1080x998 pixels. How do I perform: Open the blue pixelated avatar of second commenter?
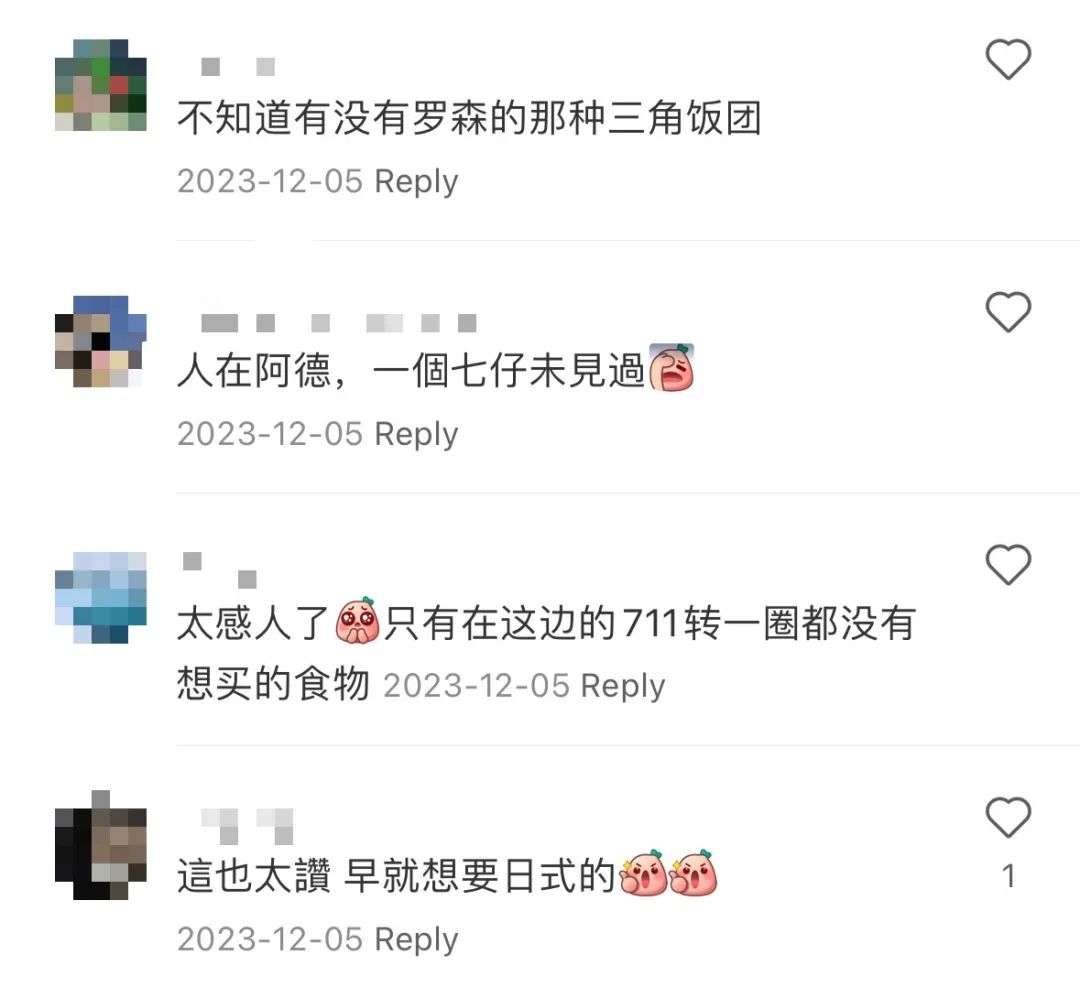(x=101, y=341)
